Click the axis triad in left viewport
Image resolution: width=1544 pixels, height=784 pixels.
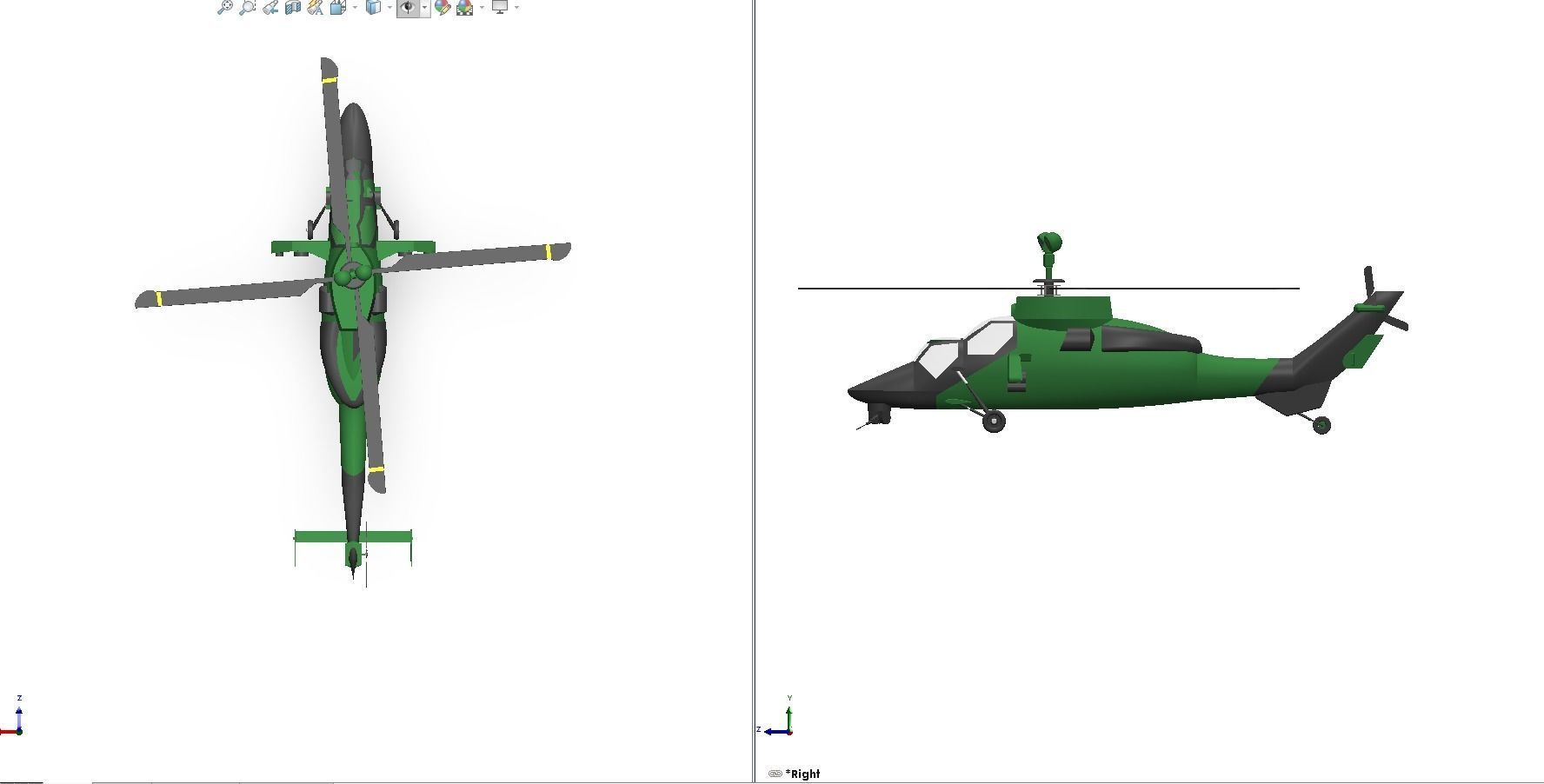12,716
